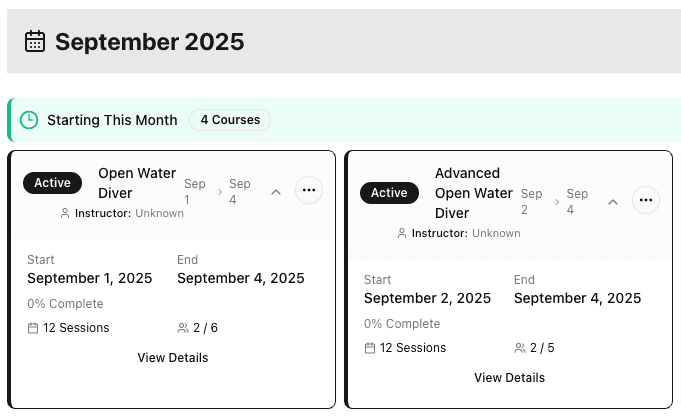This screenshot has width=681, height=419.
Task: Click the sessions calendar icon on Open Water Diver card
Action: tap(33, 328)
